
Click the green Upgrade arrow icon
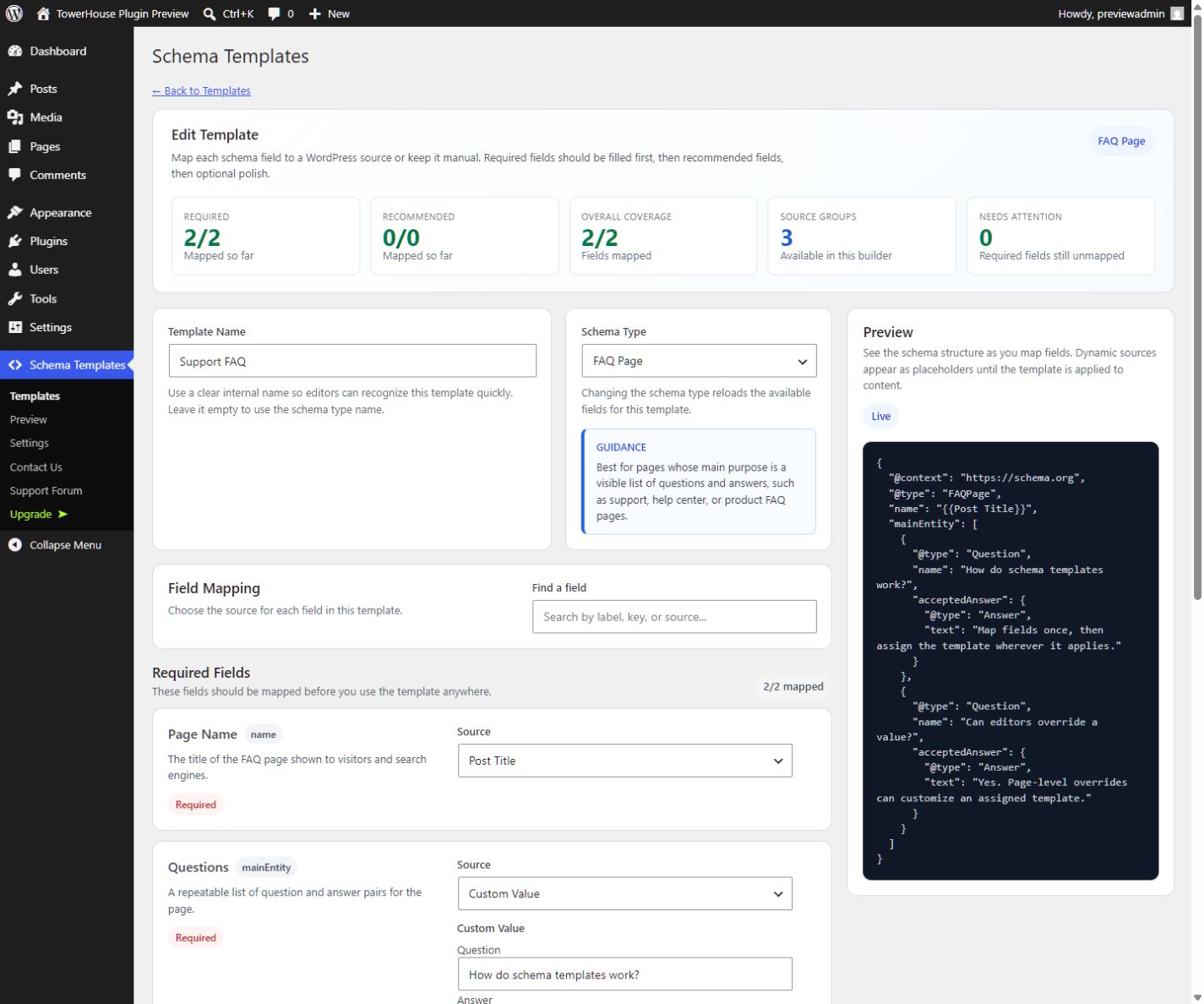63,514
